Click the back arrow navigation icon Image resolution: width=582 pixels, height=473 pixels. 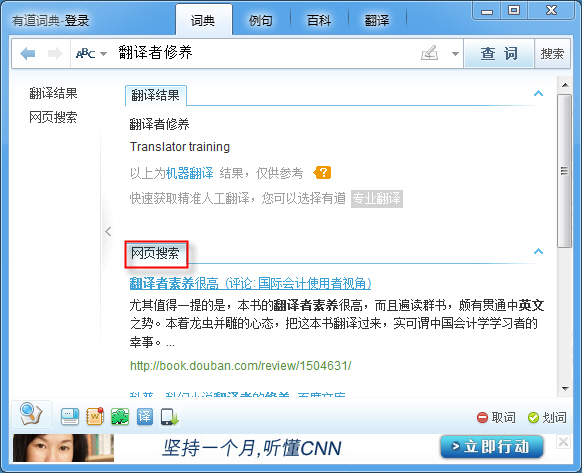27,54
